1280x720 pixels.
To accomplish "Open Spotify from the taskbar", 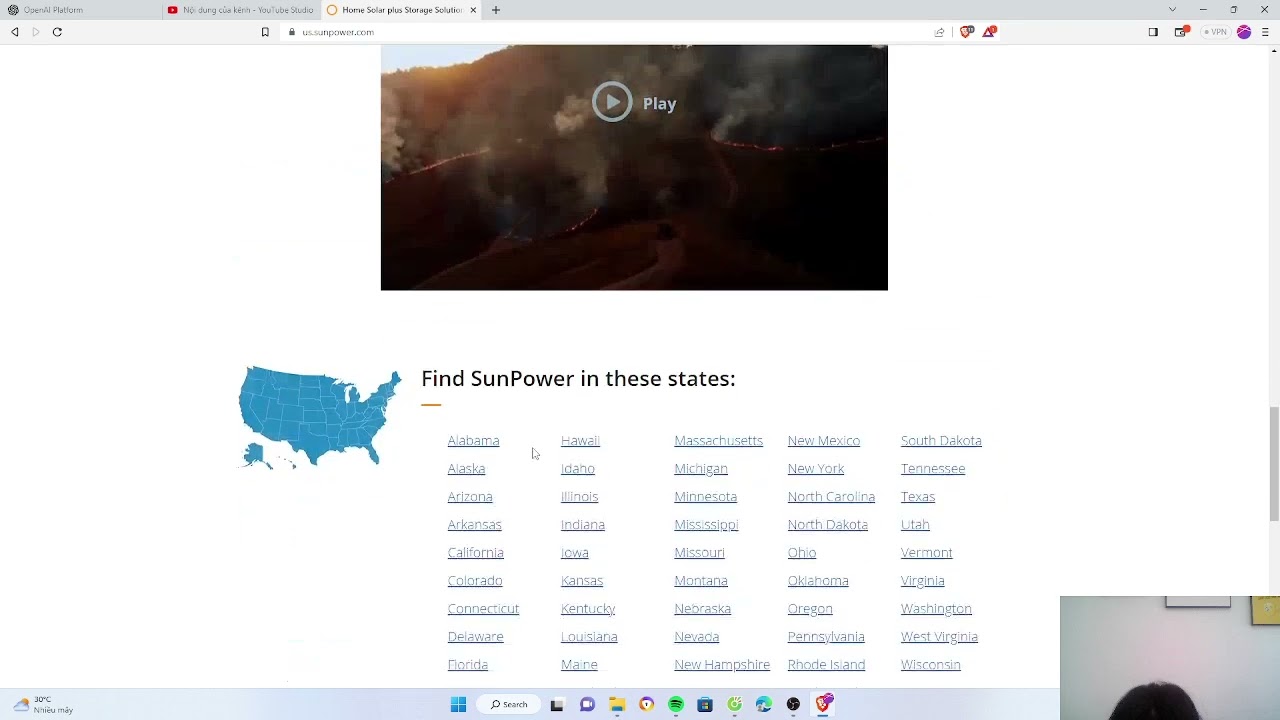I will tap(676, 704).
